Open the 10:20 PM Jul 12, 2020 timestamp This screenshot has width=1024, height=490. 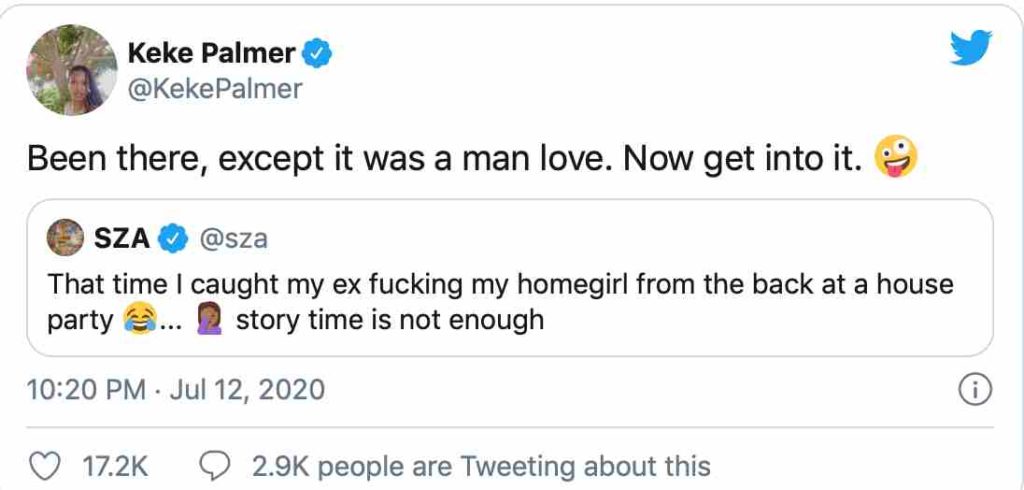tap(176, 389)
